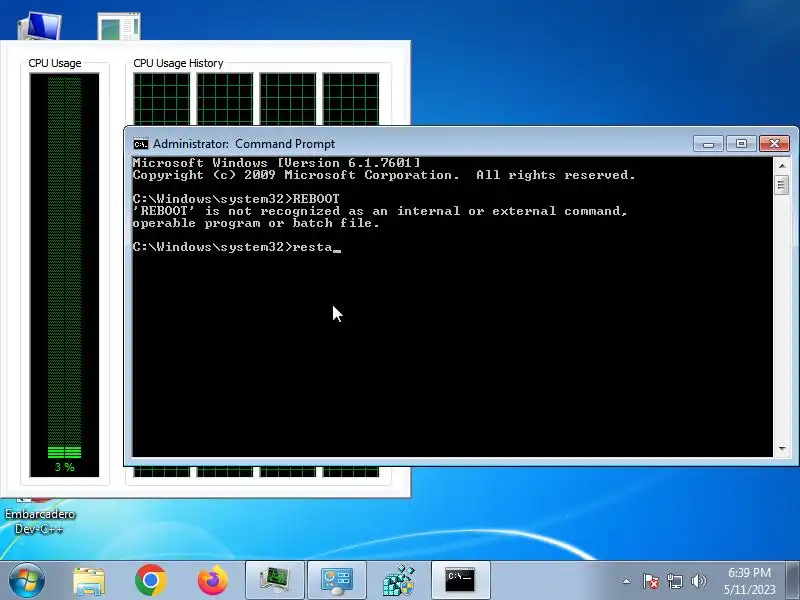Select the Command Prompt taskbar button
800x600 pixels.
click(x=460, y=581)
